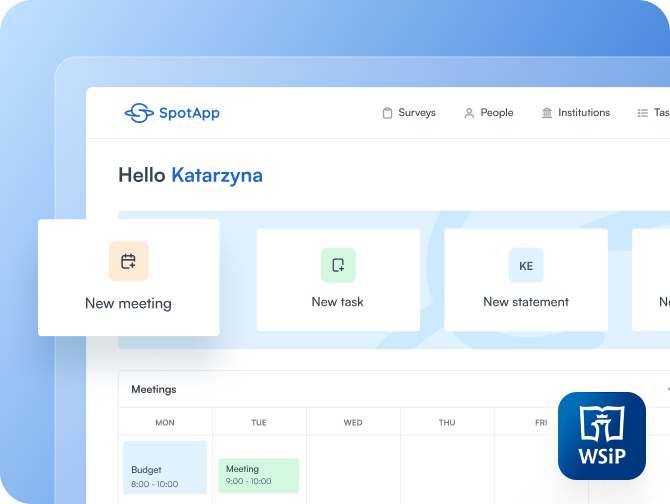
Task: Click the Surveys clipboard icon
Action: coord(387,113)
